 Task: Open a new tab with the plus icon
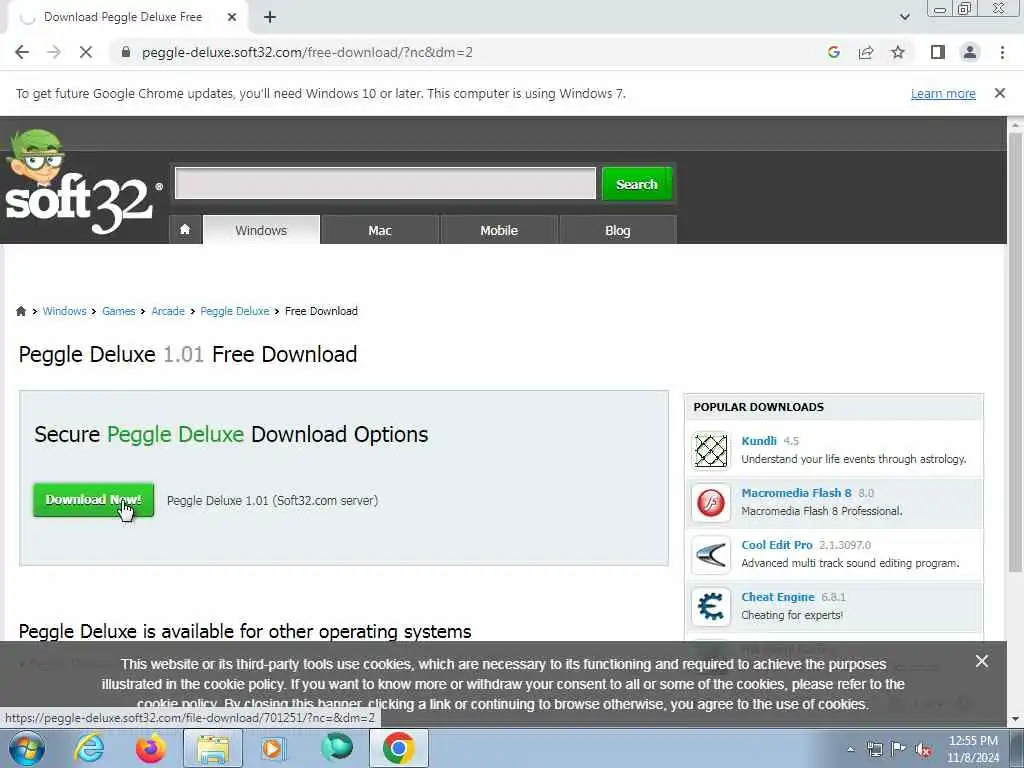(x=270, y=18)
